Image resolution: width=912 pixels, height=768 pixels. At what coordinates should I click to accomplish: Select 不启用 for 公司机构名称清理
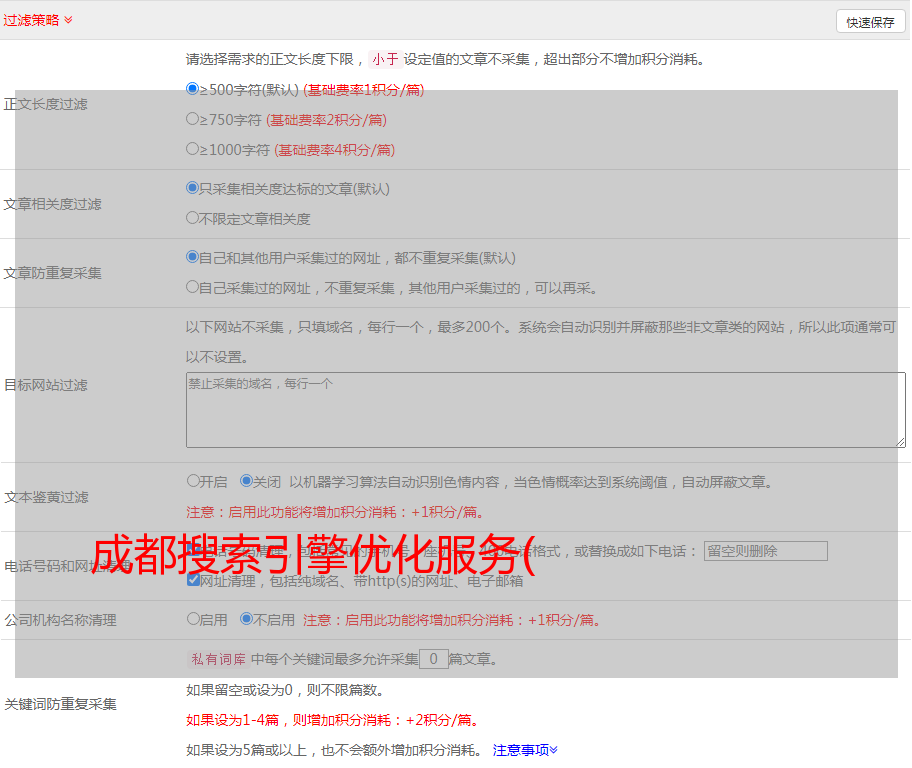[246, 619]
